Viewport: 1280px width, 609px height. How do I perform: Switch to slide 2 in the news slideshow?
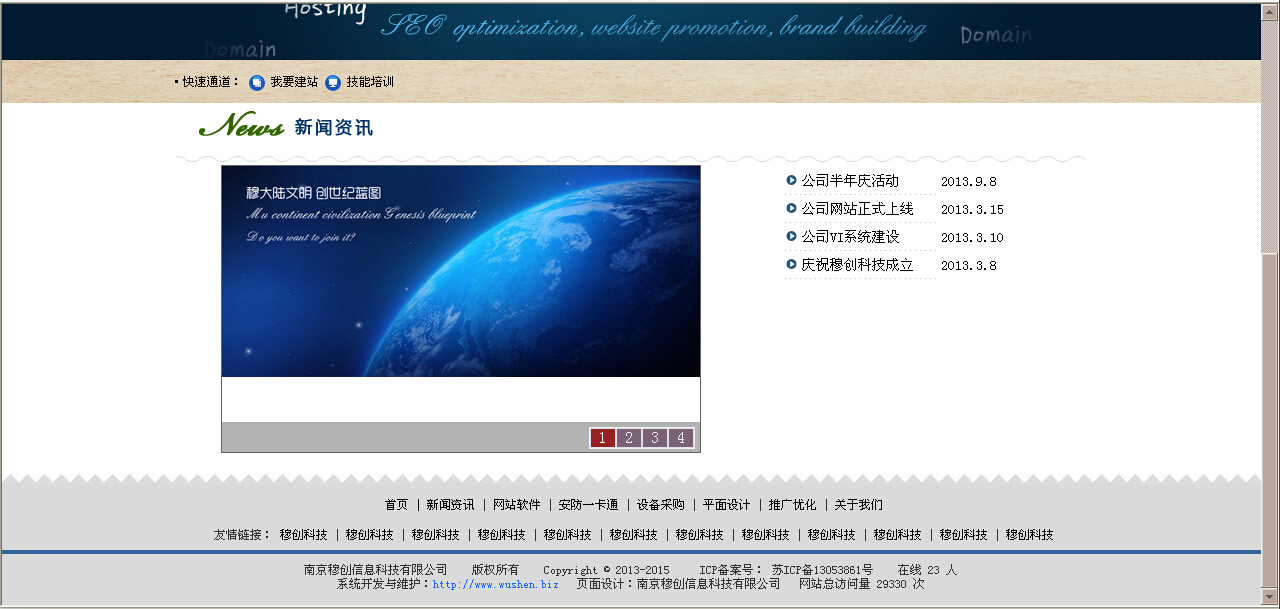coord(628,438)
